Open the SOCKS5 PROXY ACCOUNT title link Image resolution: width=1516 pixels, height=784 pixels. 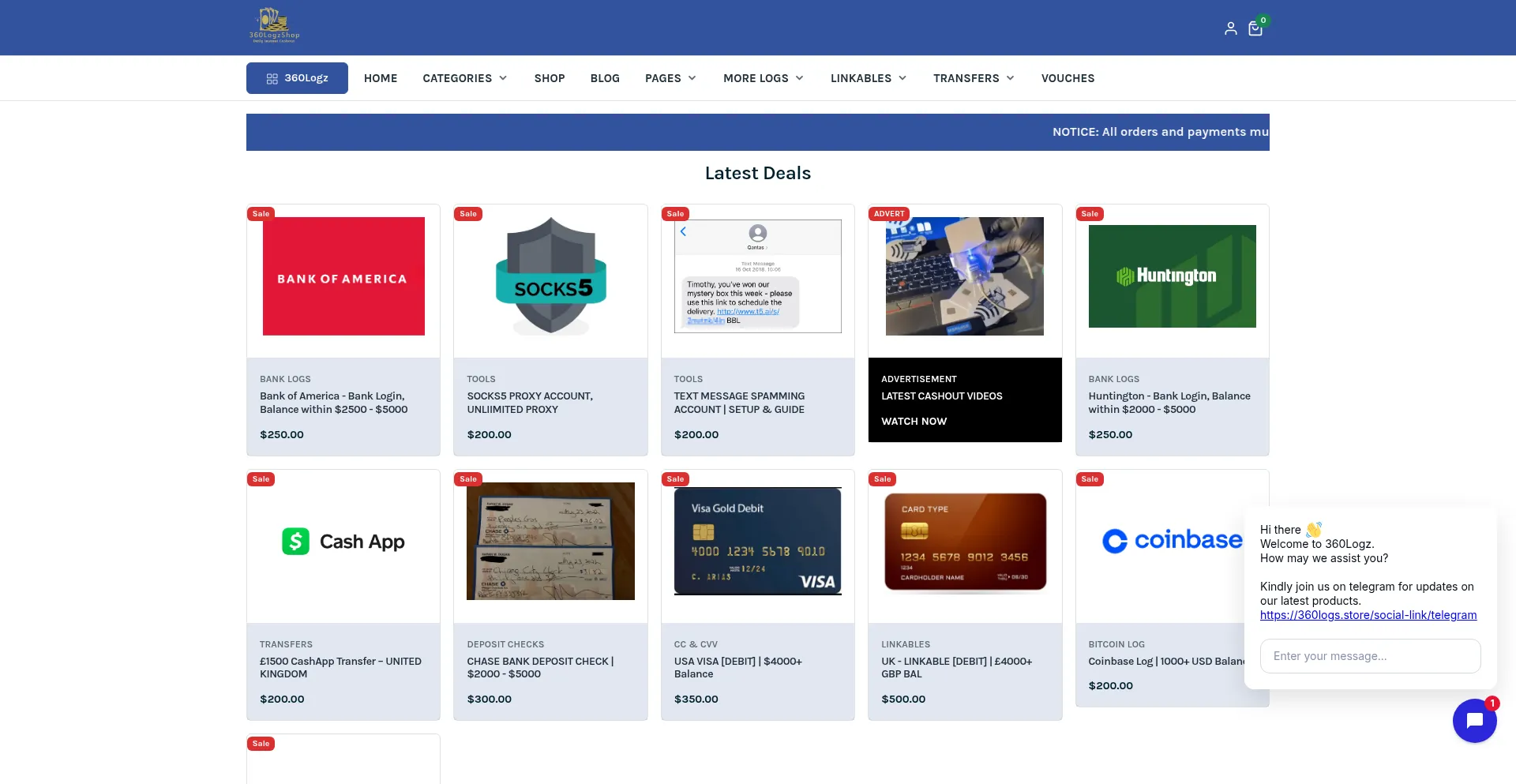530,403
